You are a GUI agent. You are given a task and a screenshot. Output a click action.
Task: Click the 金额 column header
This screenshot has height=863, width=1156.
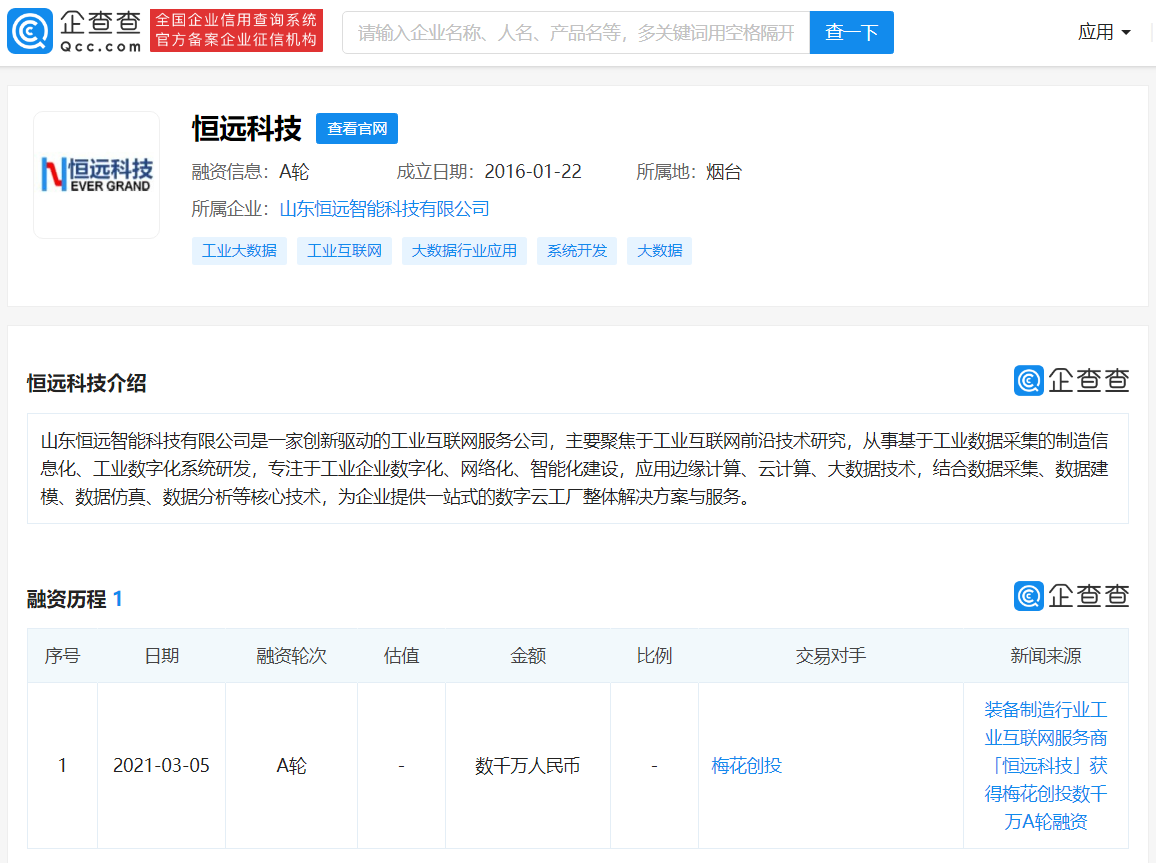pos(528,656)
